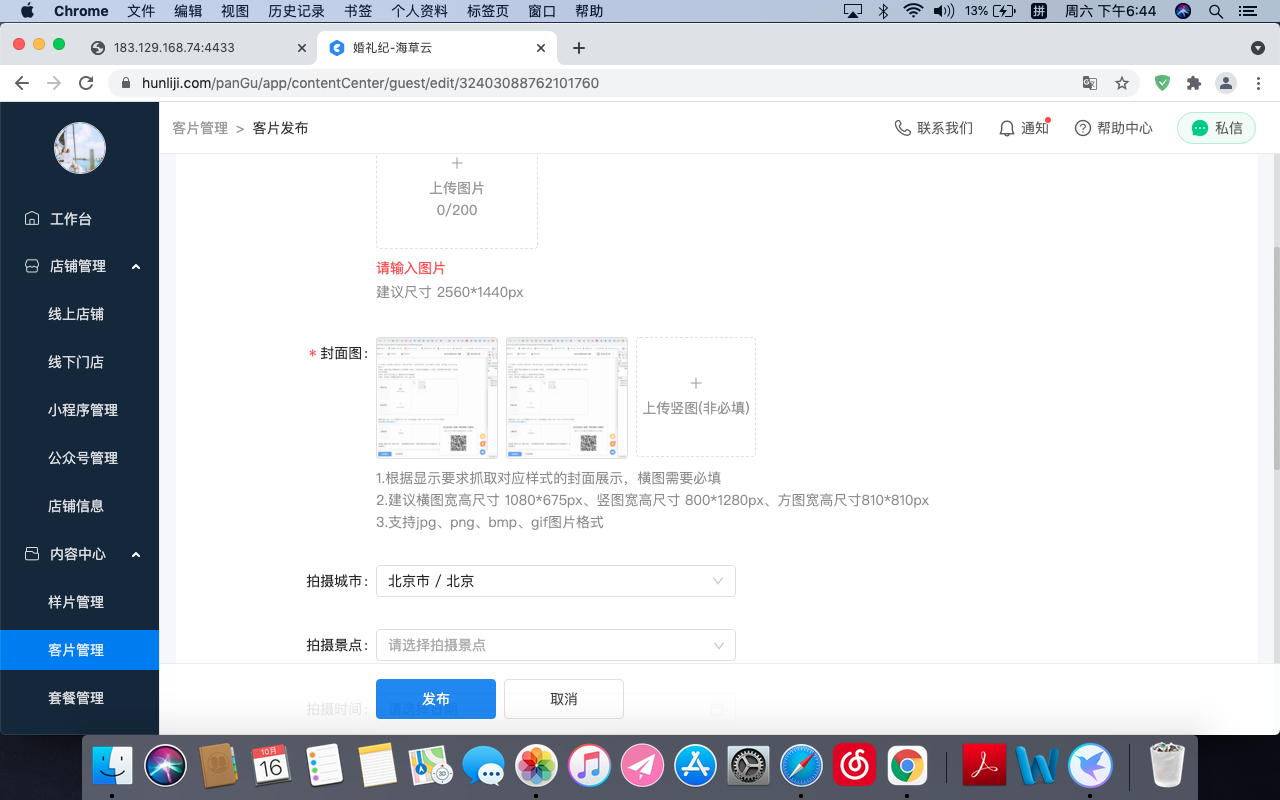Open Adobe Acrobat in the Dock
This screenshot has height=800, width=1280.
click(984, 767)
